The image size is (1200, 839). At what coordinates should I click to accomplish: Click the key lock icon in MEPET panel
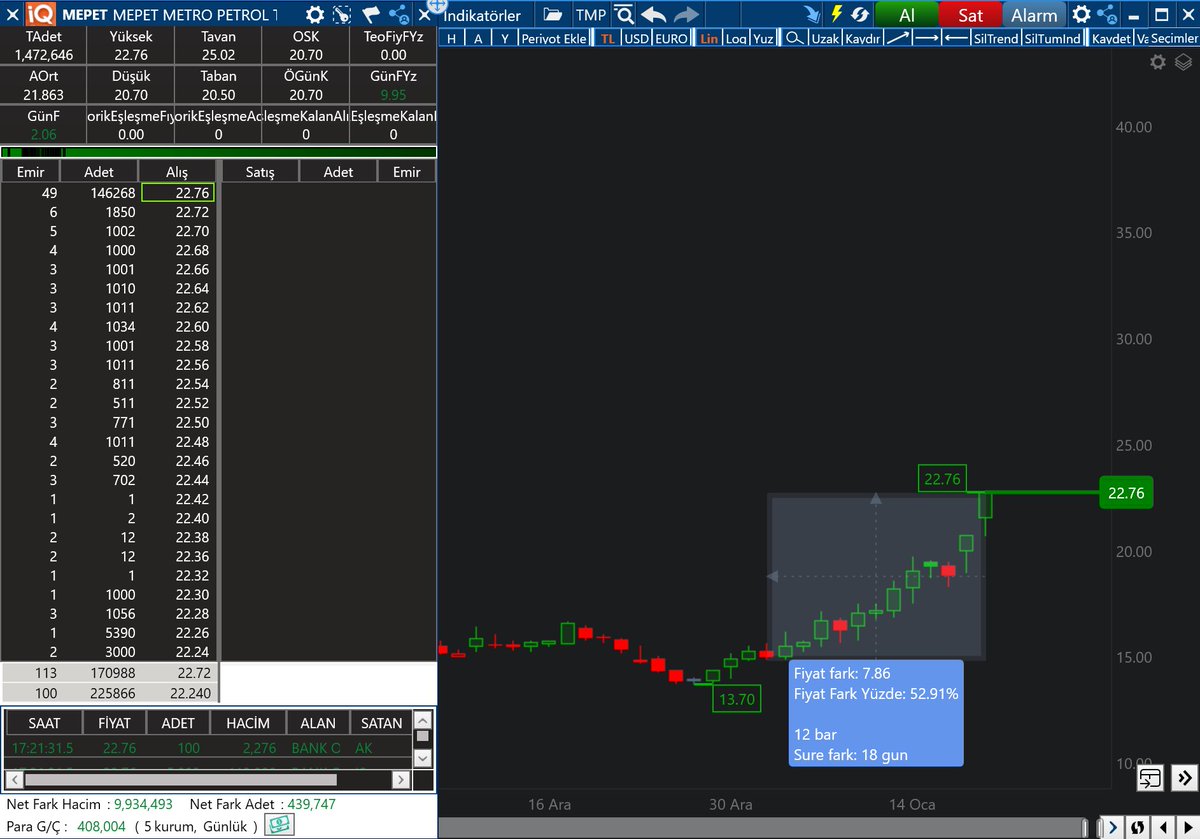click(342, 15)
